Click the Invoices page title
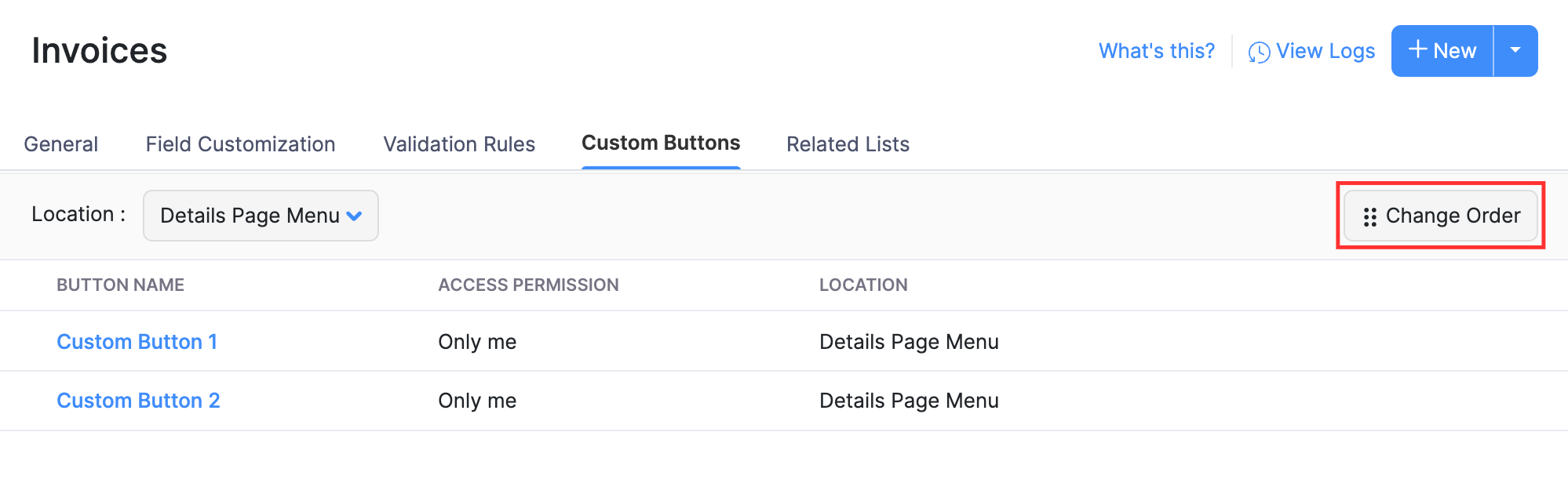The height and width of the screenshot is (483, 1568). (x=100, y=50)
